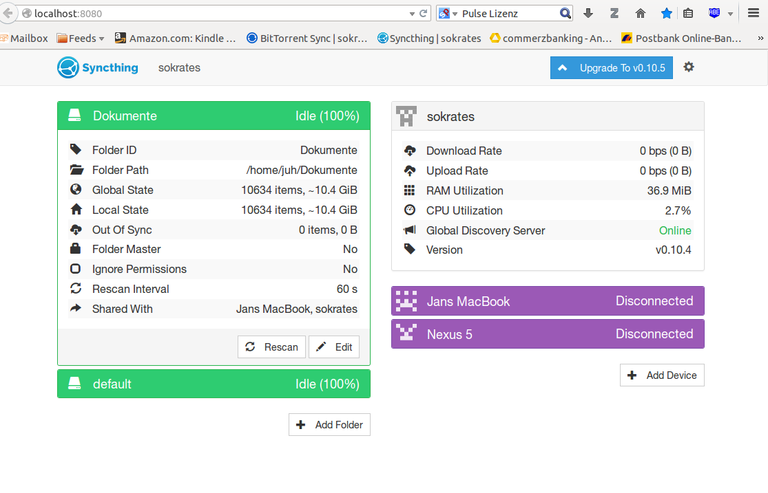Screen dimensions: 768x493
Task: Open the Mailbox bookmark
Action: [24, 38]
